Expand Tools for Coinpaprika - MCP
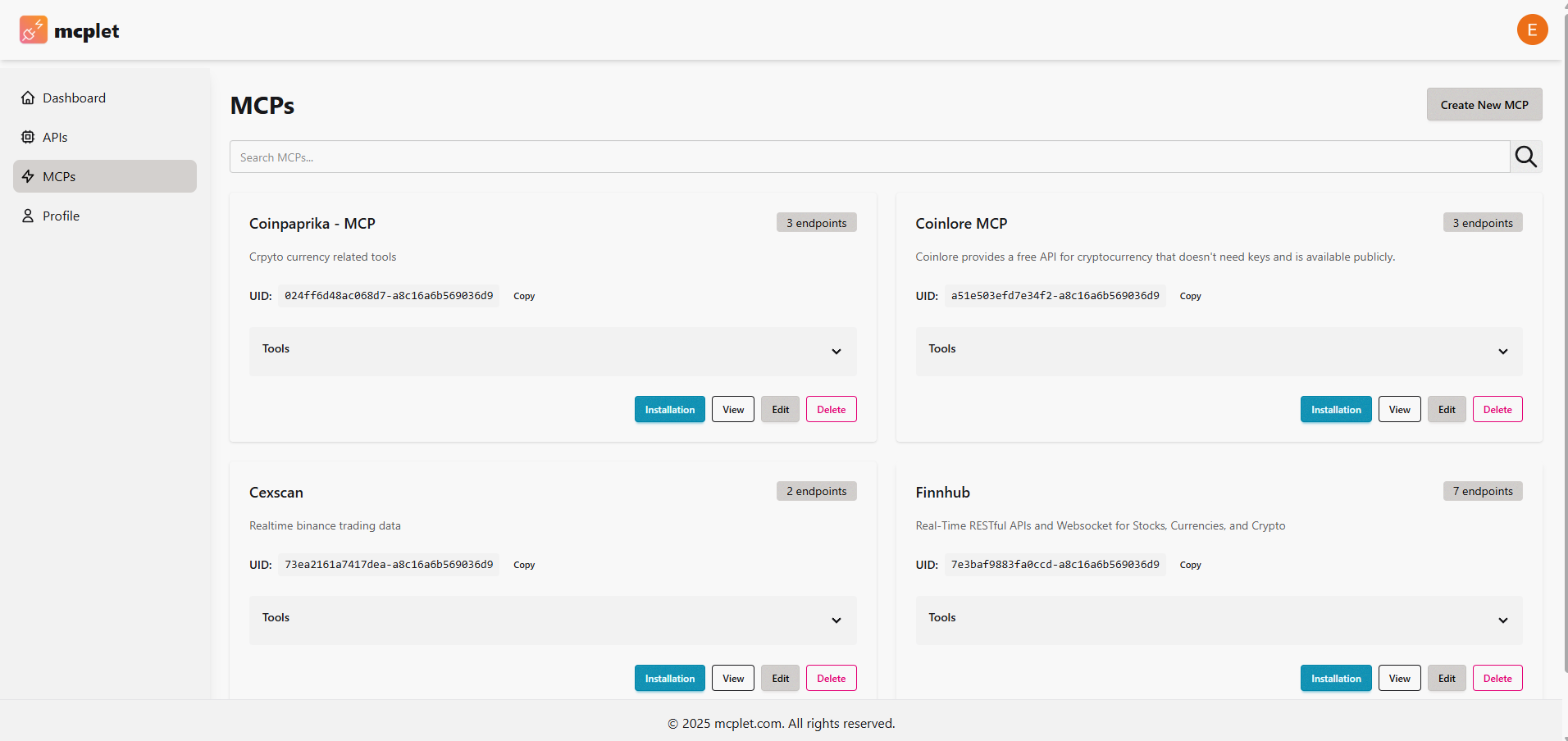The width and height of the screenshot is (1568, 741). tap(553, 351)
